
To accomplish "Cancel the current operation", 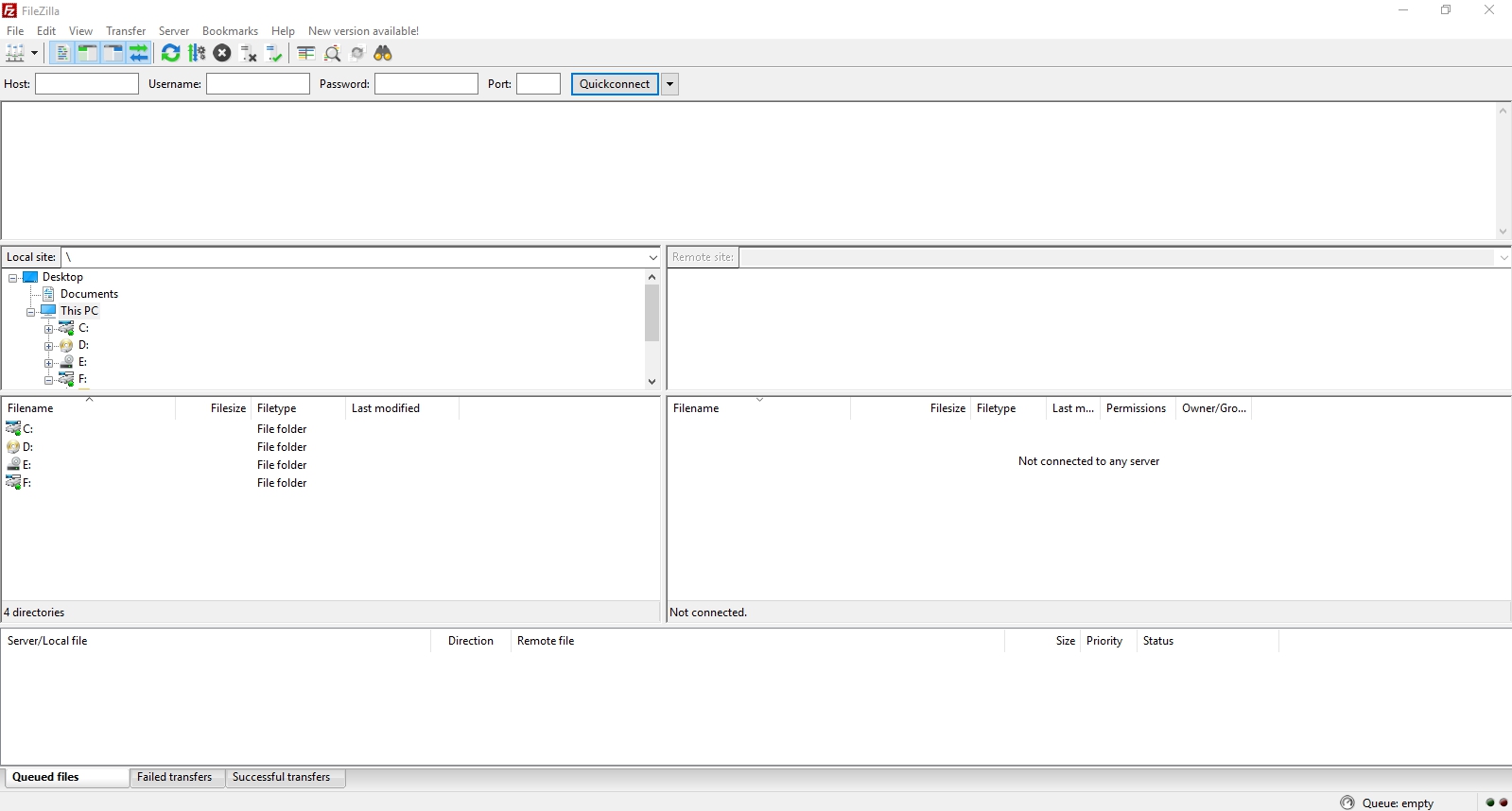I will pyautogui.click(x=222, y=53).
